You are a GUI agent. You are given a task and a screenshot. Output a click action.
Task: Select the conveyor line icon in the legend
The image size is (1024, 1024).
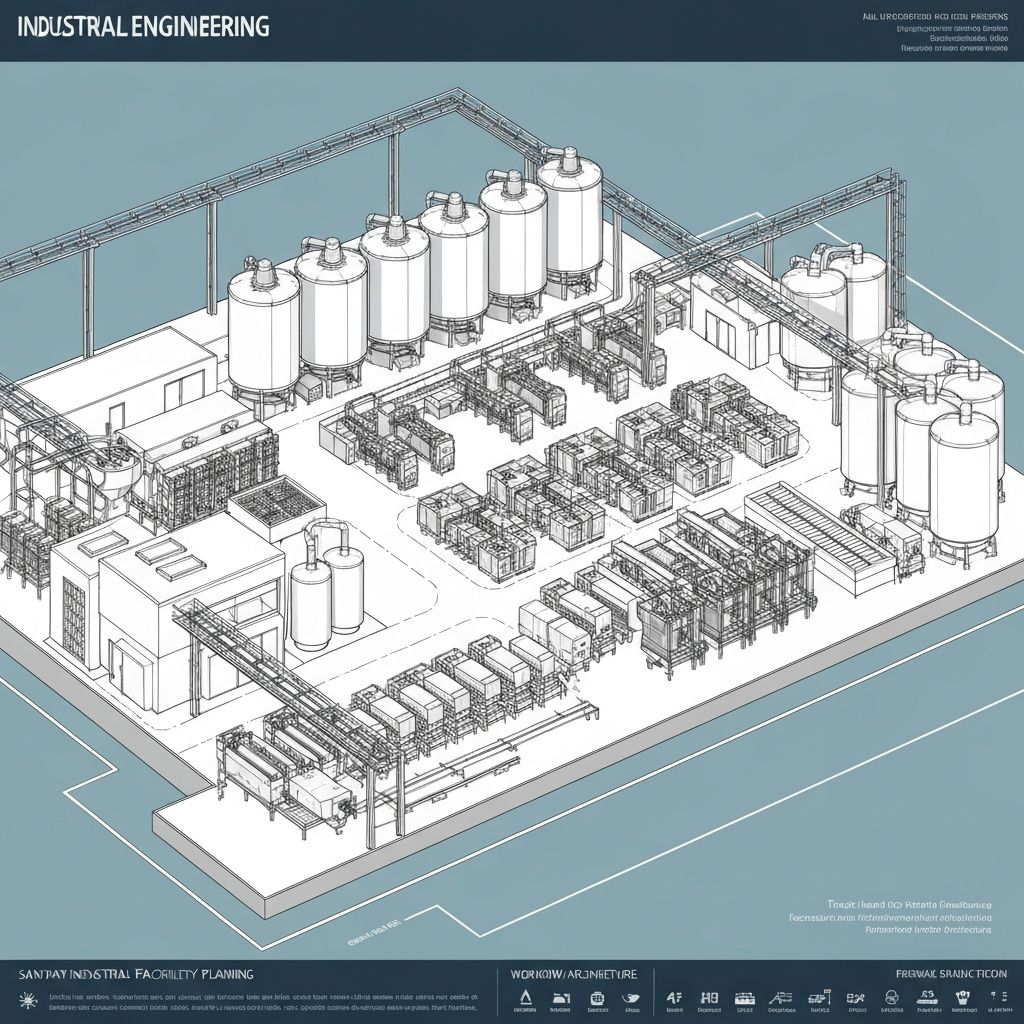(x=745, y=997)
